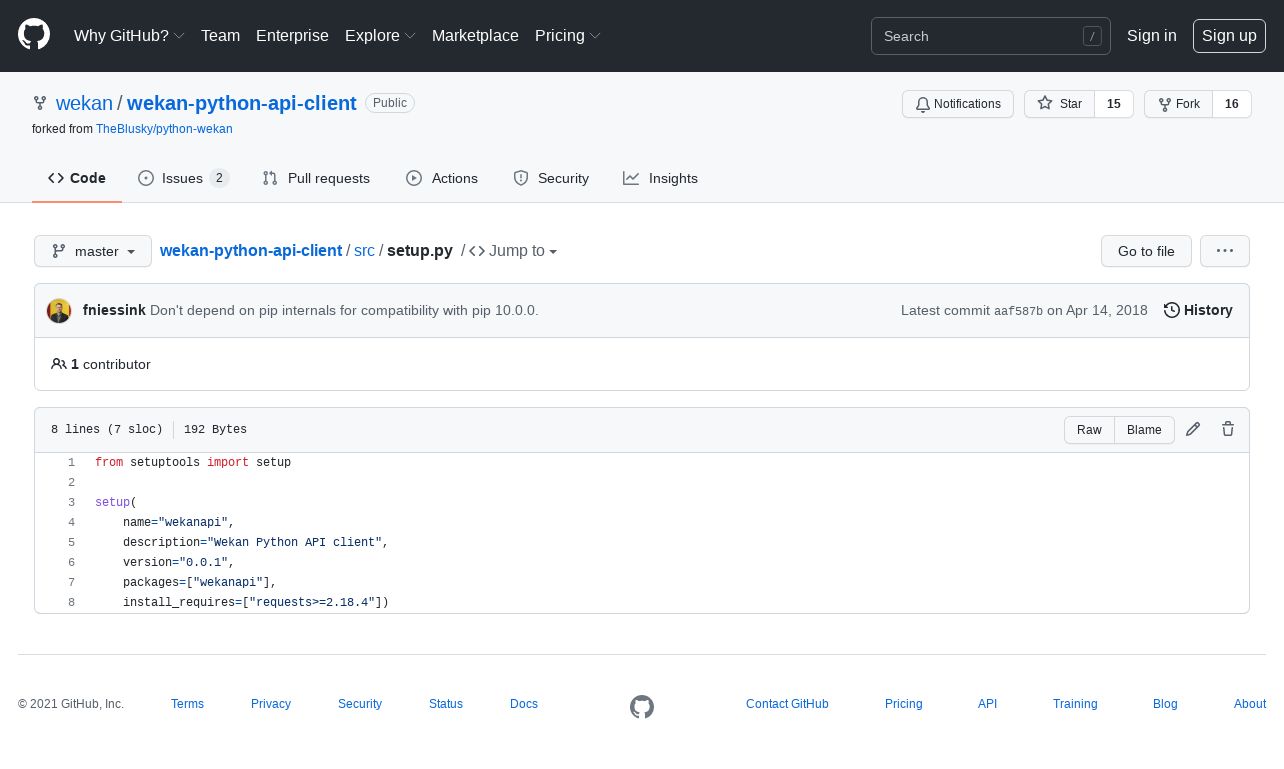Expand the Pricing dropdown in header
This screenshot has width=1284, height=769.
[568, 36]
